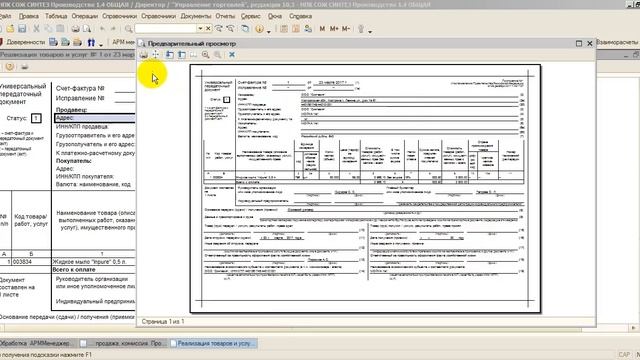Switch to Реализация товаров и услуг window tab
Image resolution: width=640 pixels, height=360 pixels.
pyautogui.click(x=213, y=343)
